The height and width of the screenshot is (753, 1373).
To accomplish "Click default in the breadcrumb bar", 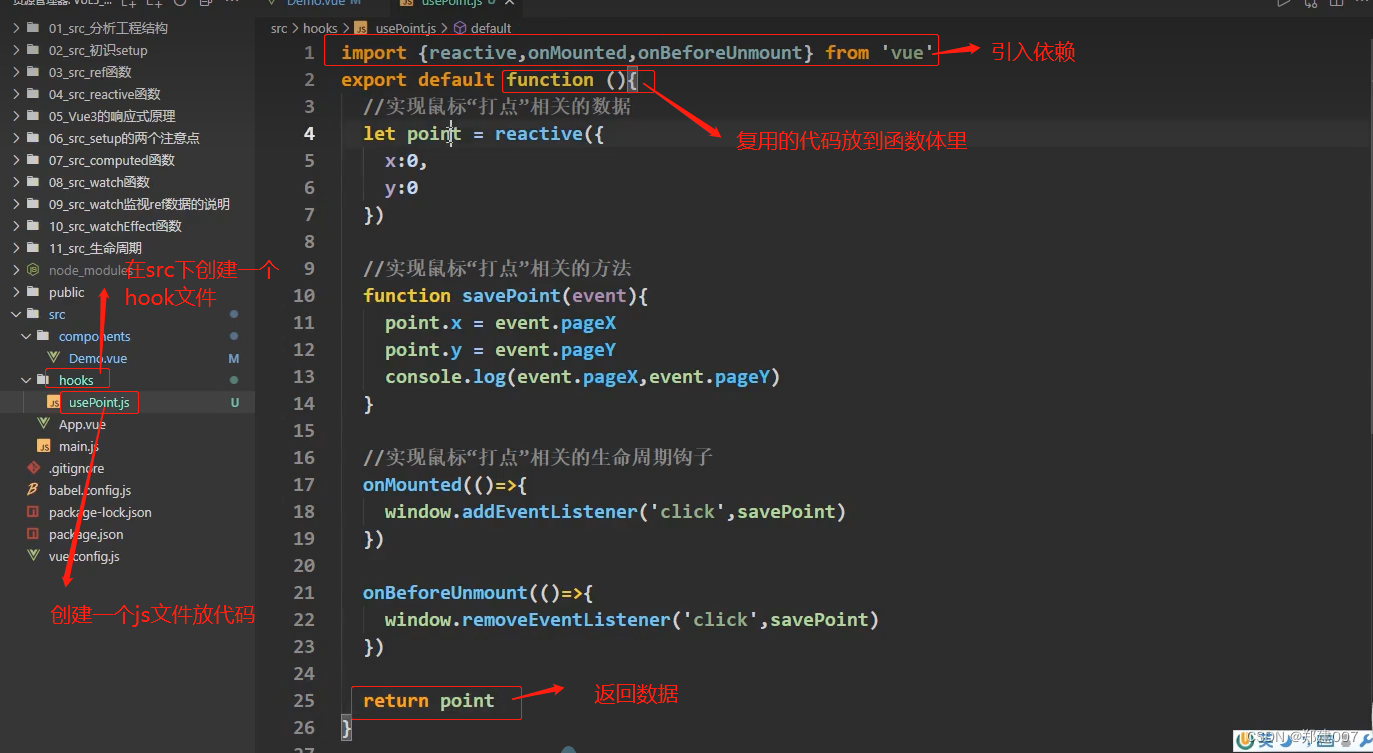I will (490, 28).
